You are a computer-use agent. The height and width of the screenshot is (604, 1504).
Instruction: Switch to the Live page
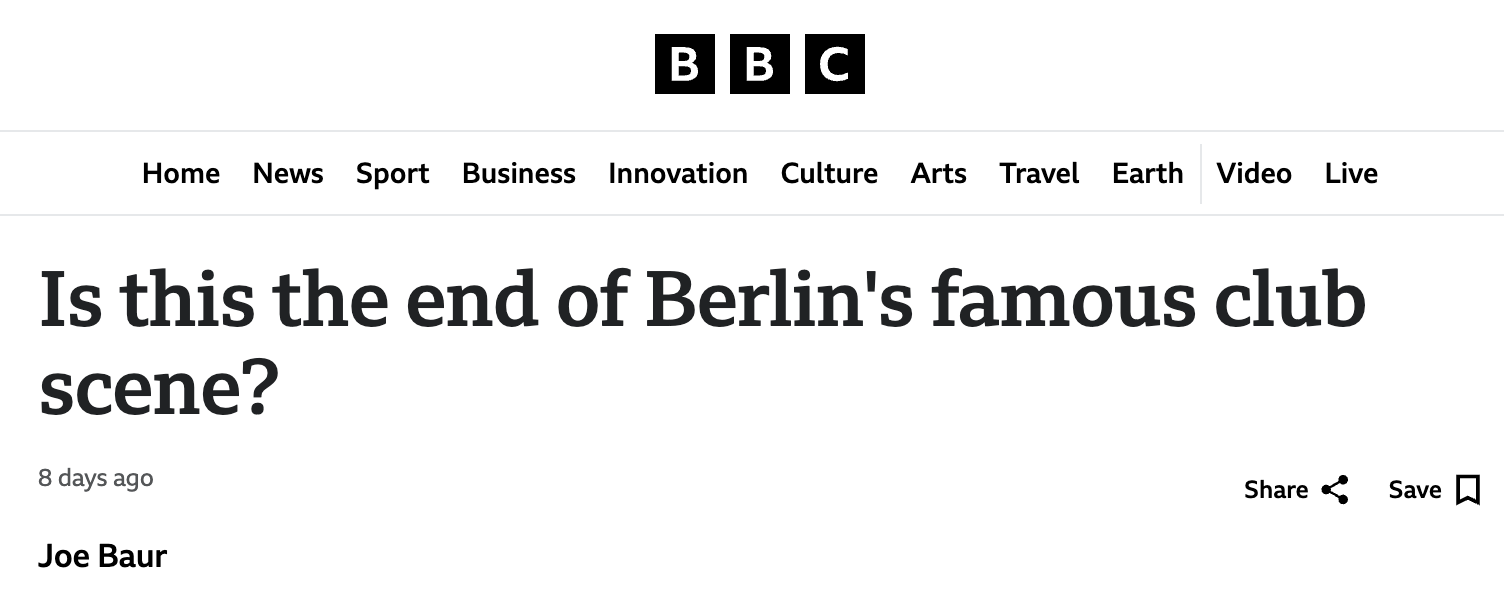click(x=1351, y=173)
